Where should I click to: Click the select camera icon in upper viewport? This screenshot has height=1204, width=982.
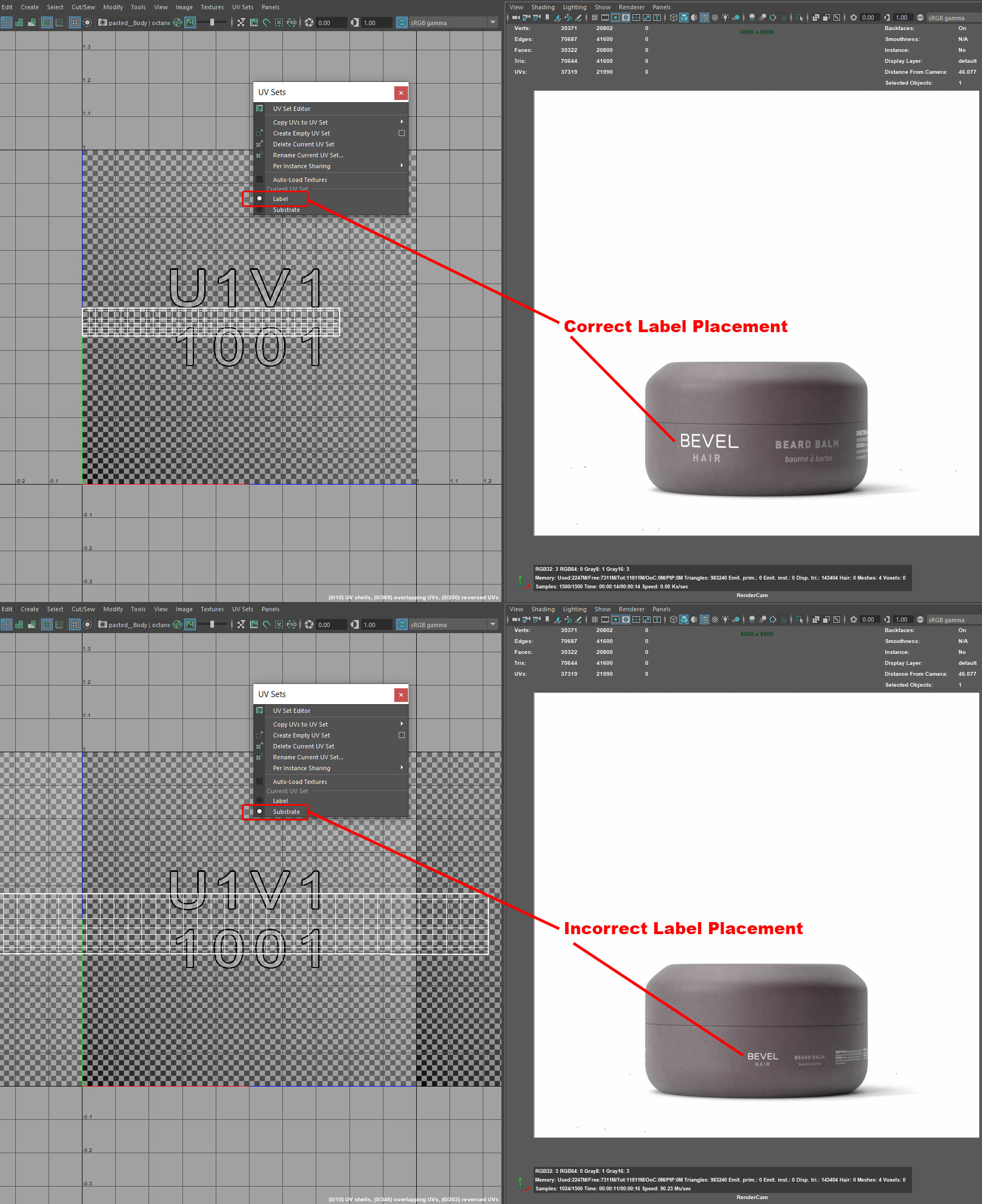click(516, 17)
